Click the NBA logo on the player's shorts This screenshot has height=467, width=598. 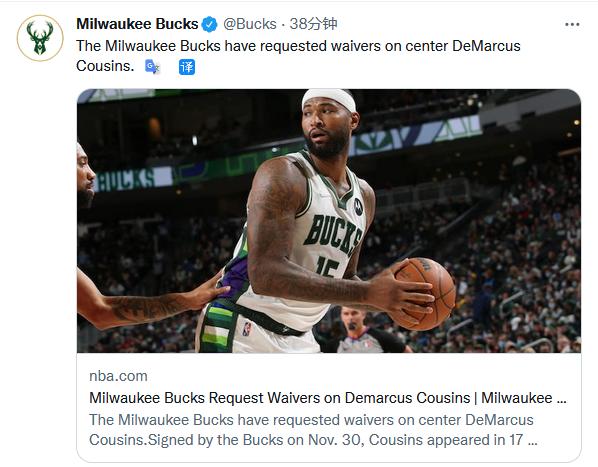(x=247, y=329)
